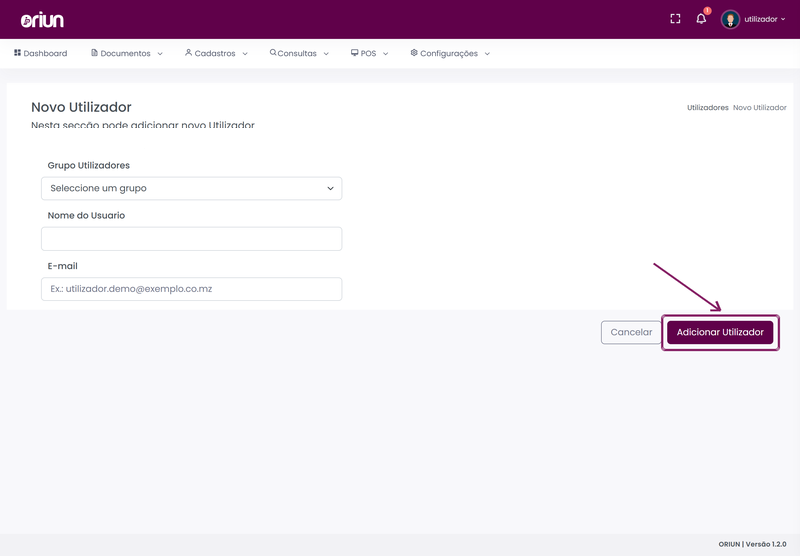The width and height of the screenshot is (800, 556).
Task: Click the Dashboard grid icon
Action: [17, 53]
